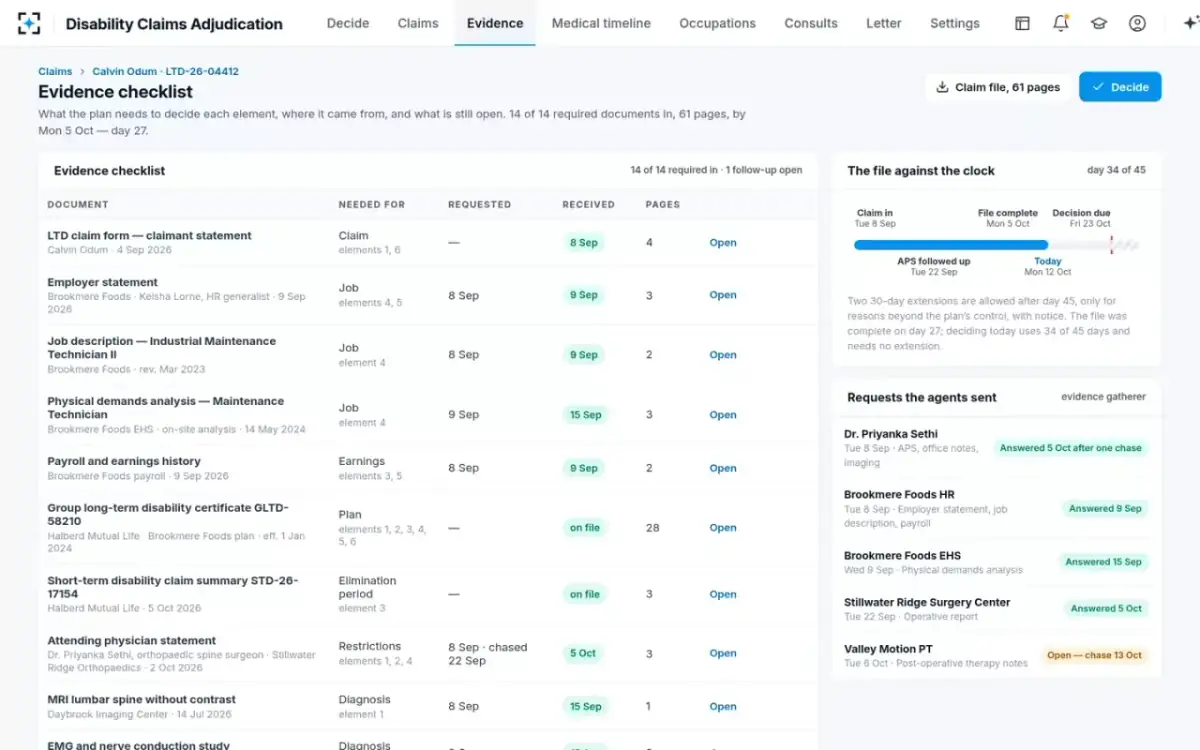Screen dimensions: 1200x750
Task: Go to the Decide tab in navigation
Action: pyautogui.click(x=348, y=23)
